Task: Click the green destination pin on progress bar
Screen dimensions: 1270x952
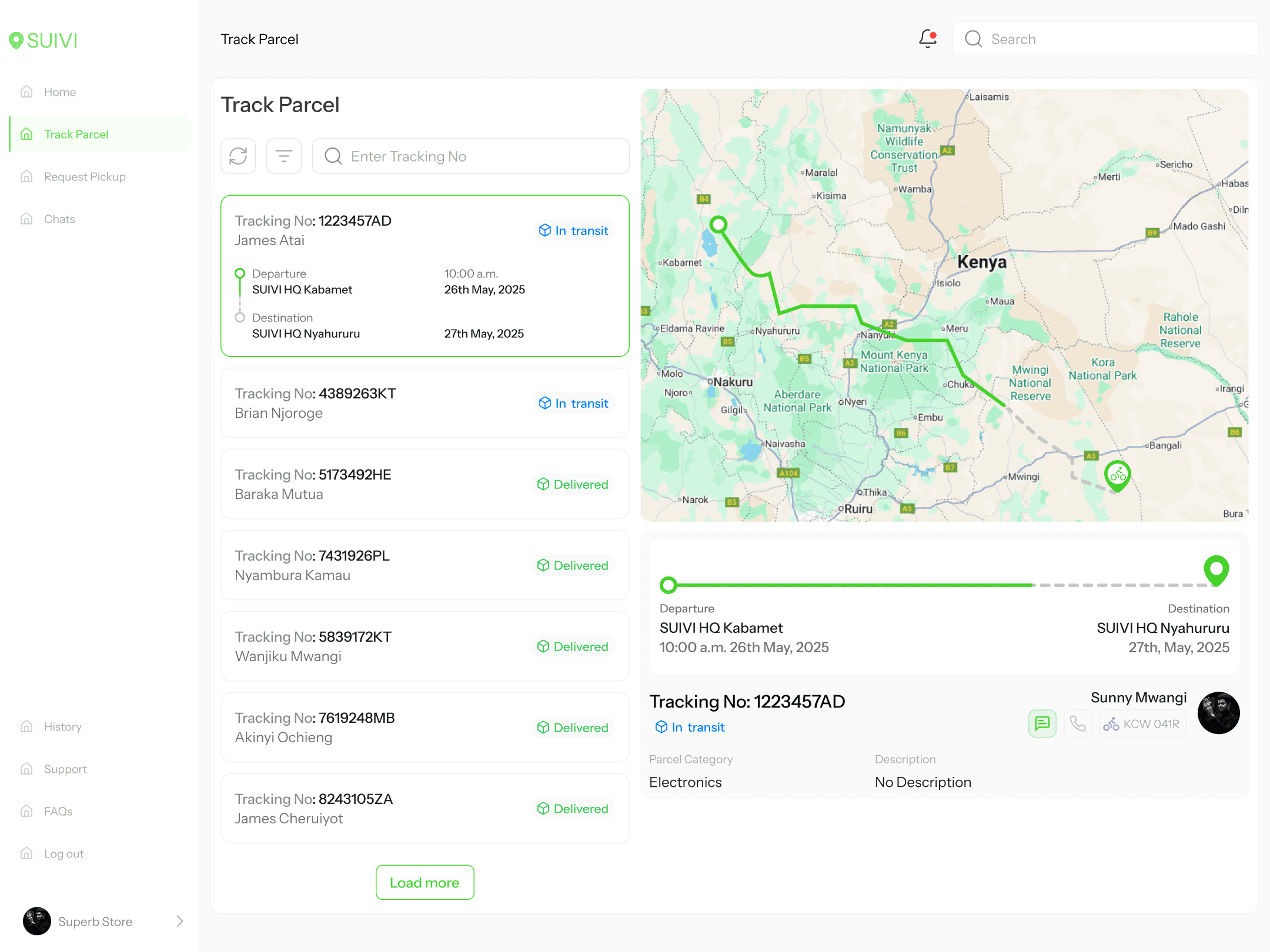Action: 1216,570
